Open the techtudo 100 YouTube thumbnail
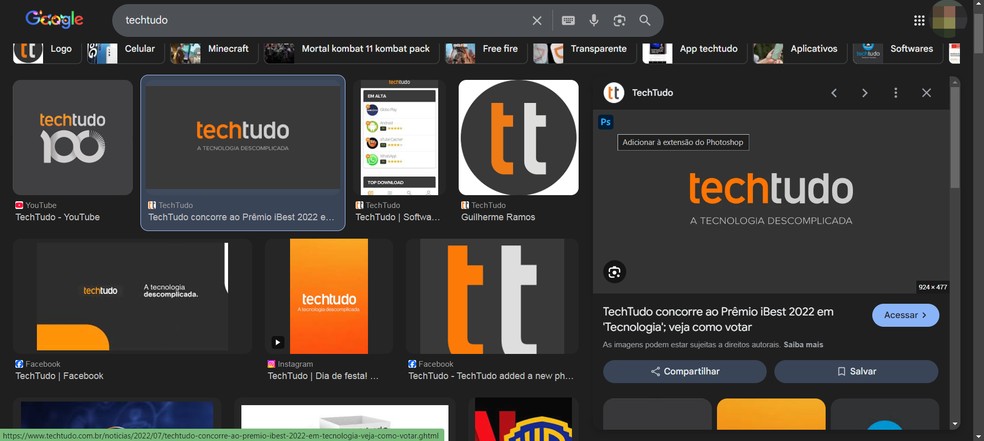This screenshot has width=984, height=441. [x=73, y=137]
